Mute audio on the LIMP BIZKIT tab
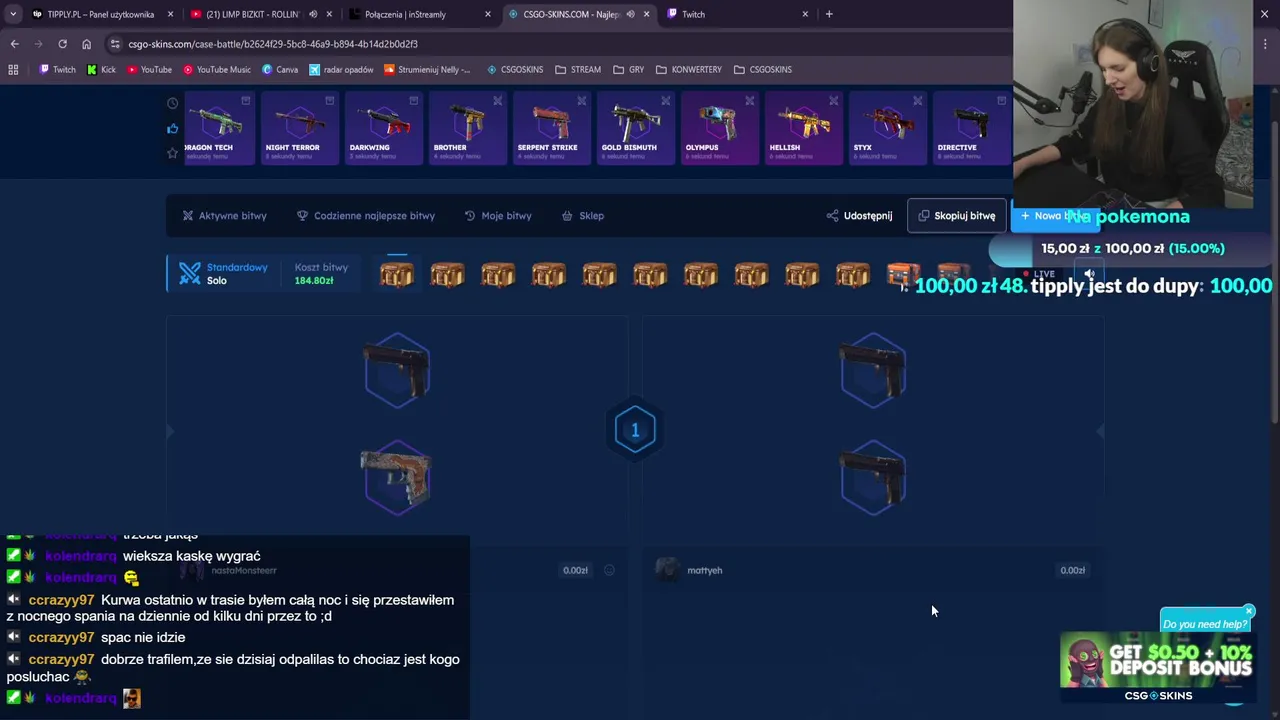The width and height of the screenshot is (1280, 720). pos(313,14)
